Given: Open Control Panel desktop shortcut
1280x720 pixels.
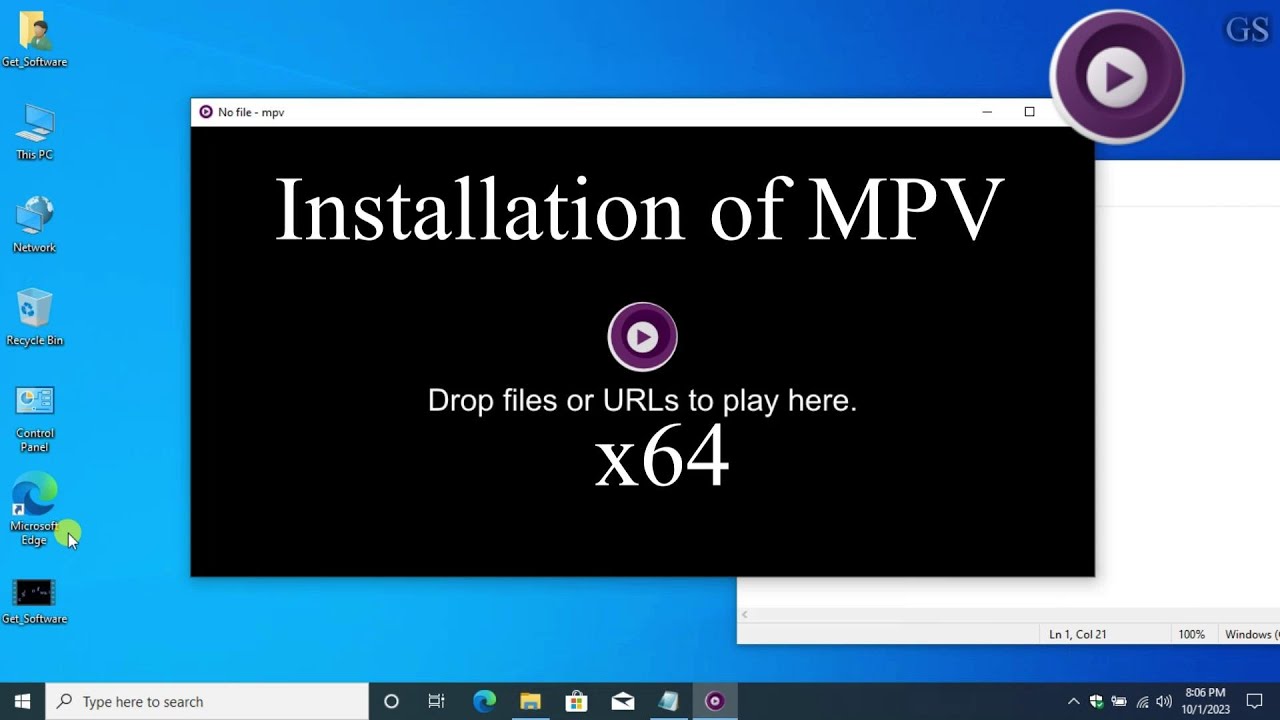Looking at the screenshot, I should [x=34, y=418].
